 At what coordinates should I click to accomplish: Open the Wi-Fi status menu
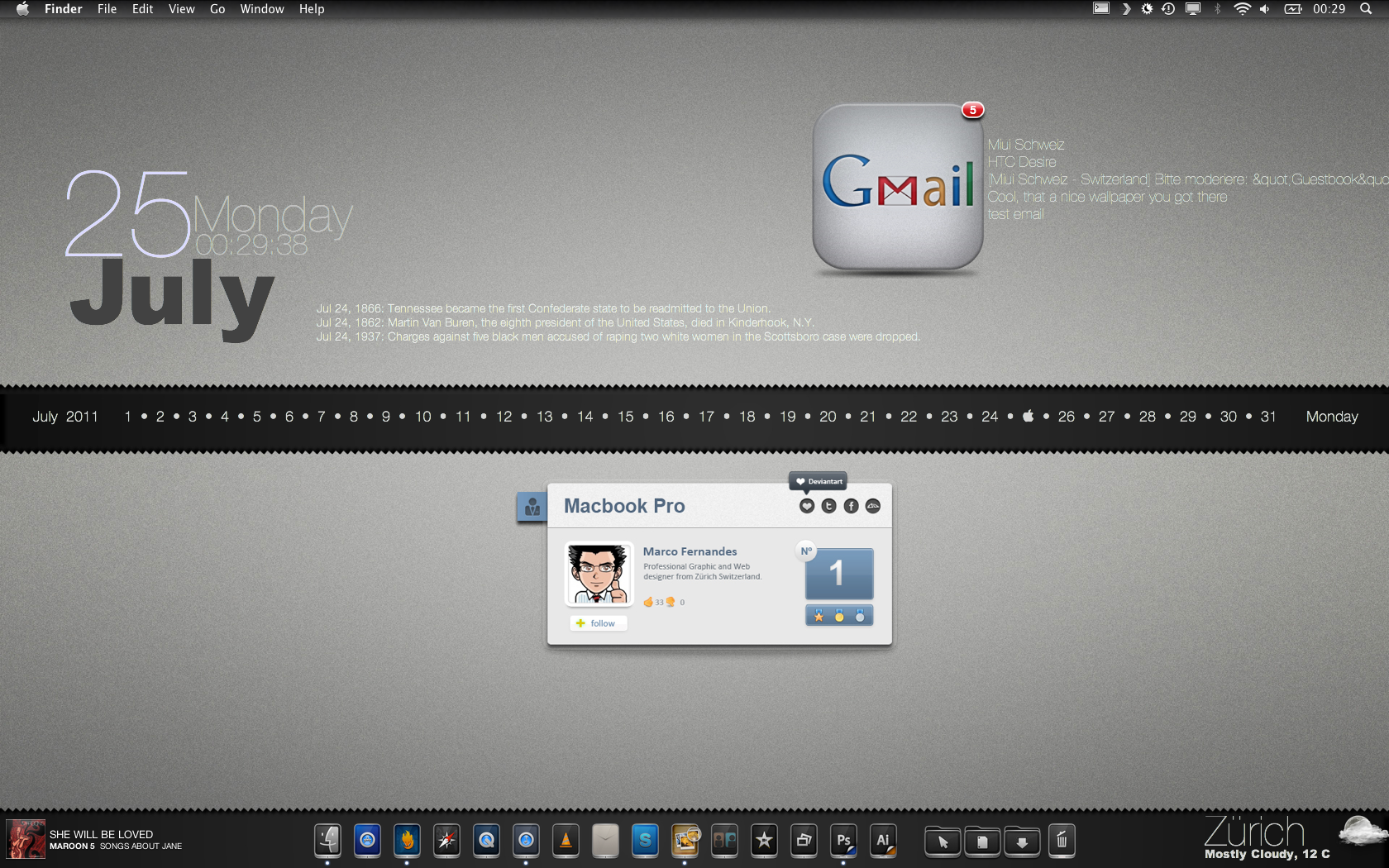1242,9
